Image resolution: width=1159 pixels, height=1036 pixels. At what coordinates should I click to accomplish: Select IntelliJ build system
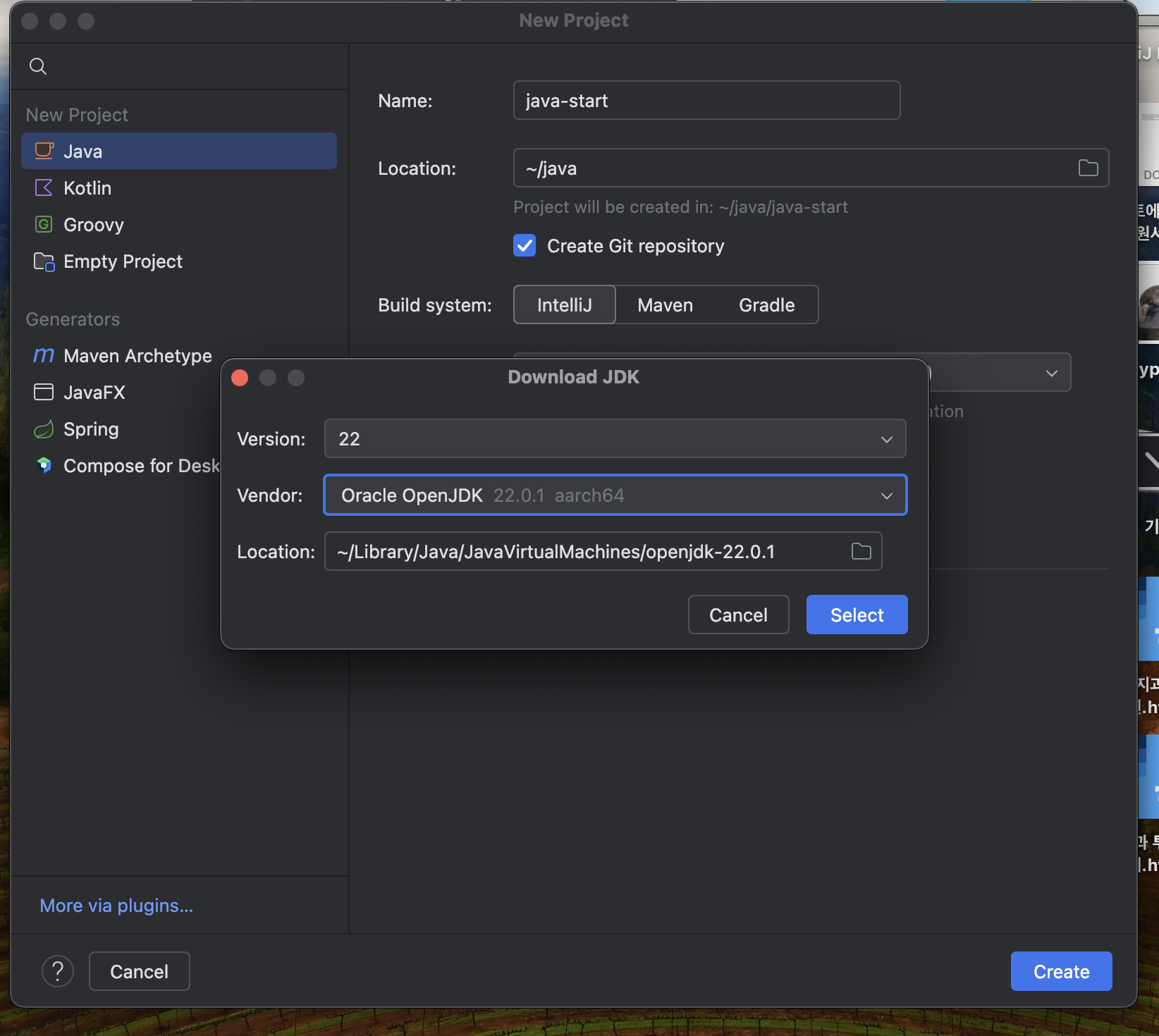[x=564, y=304]
